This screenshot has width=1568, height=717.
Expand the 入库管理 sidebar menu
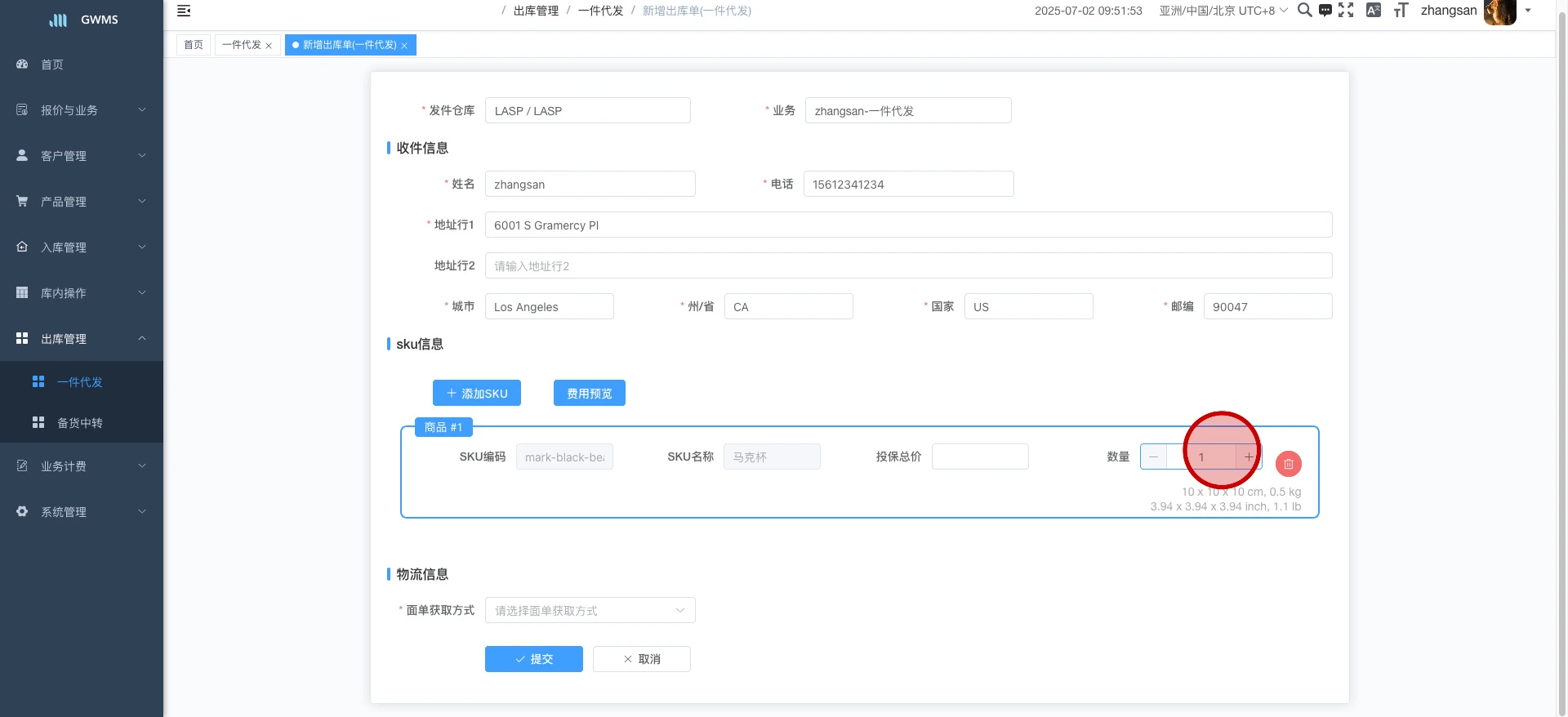coord(82,247)
